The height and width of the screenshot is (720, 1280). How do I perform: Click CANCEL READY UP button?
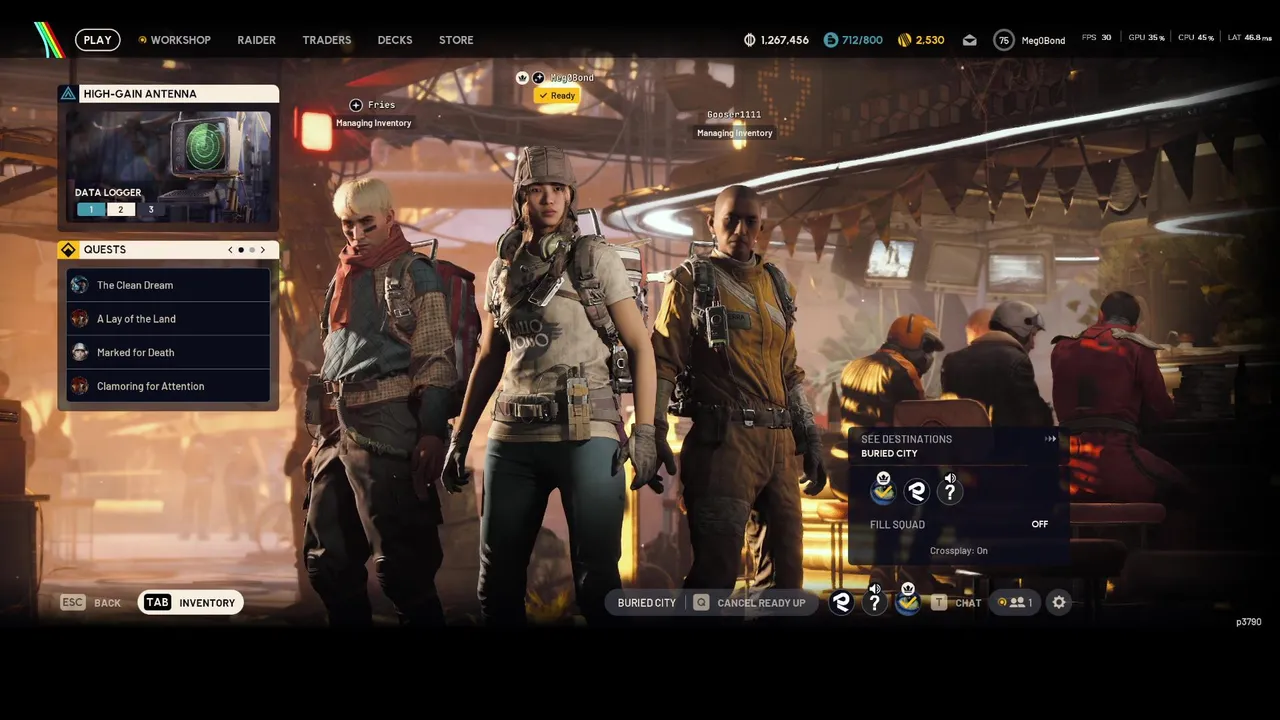761,603
